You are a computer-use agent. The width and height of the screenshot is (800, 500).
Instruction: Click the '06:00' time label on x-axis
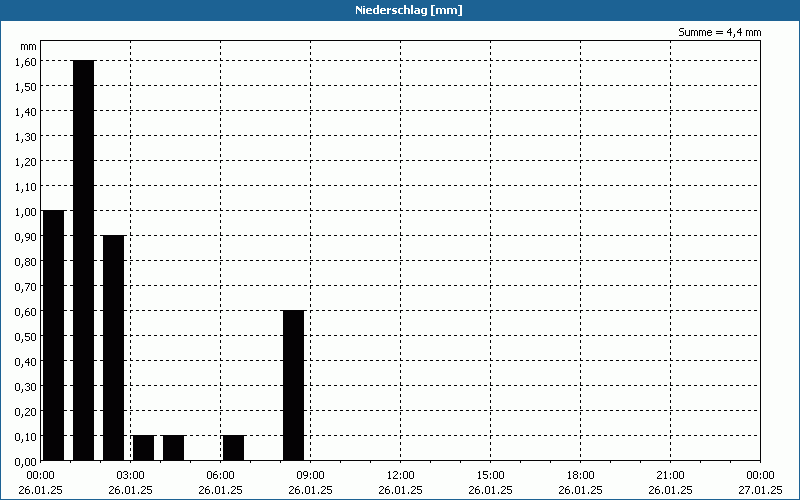[x=220, y=475]
